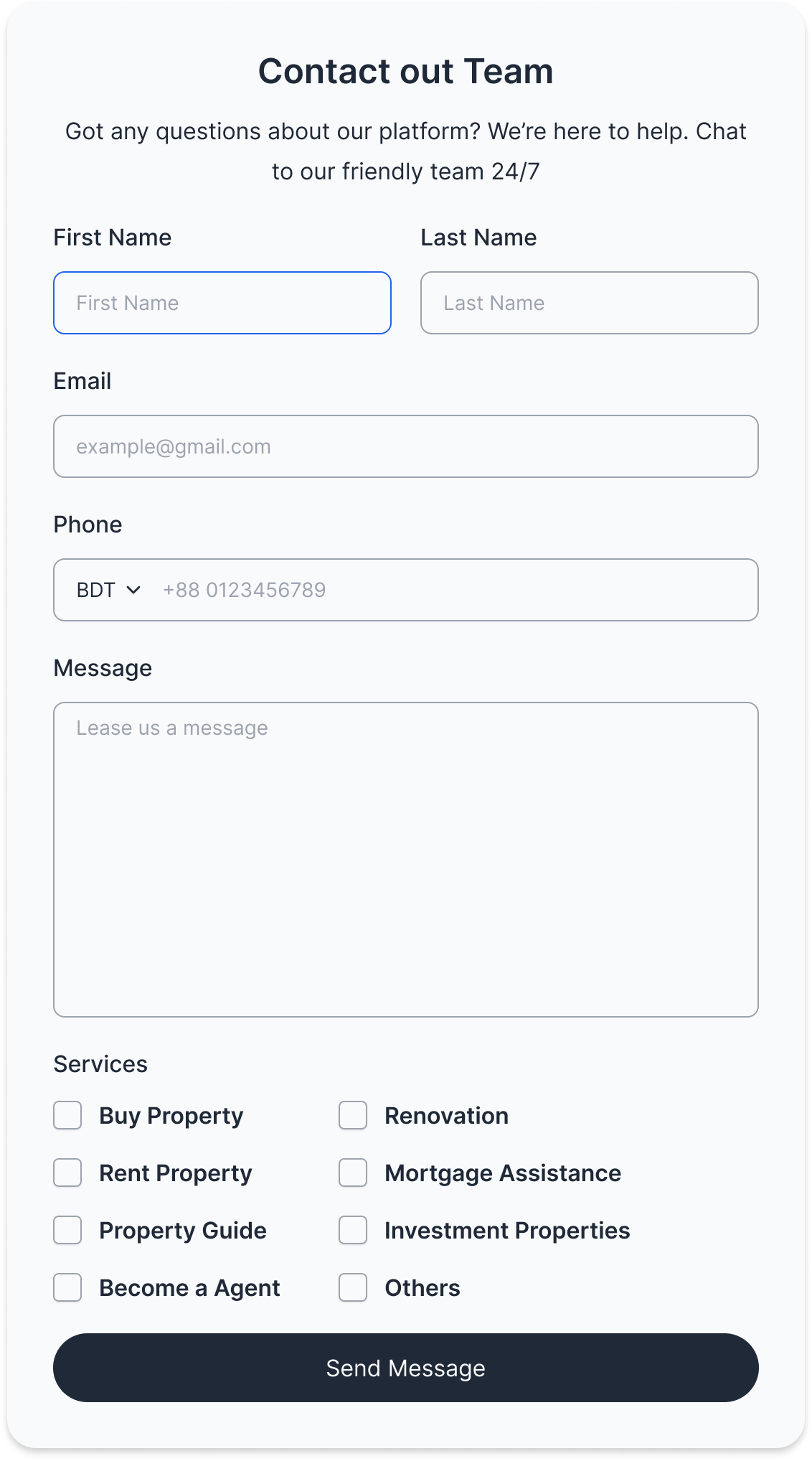Viewport: 812px width, 1461px height.
Task: Click the Investment Properties label
Action: point(507,1231)
